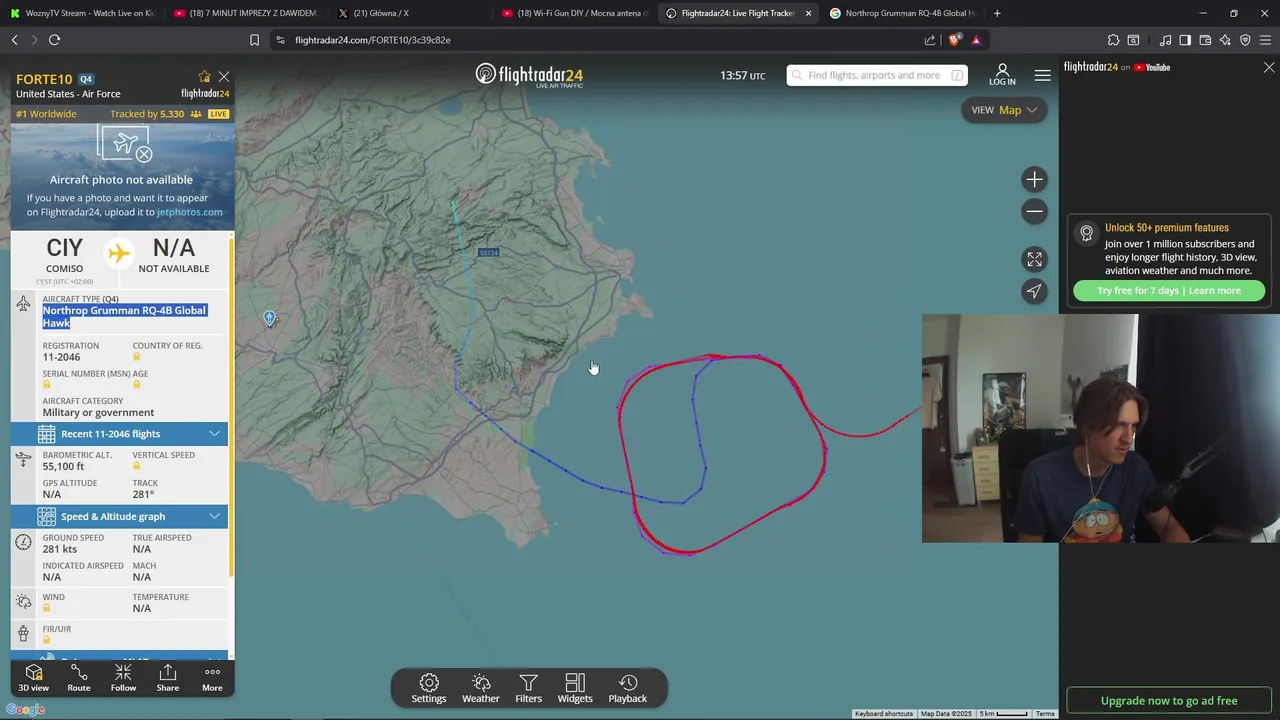Open the Brave Wallet icon
Screen dimensions: 1280x720
click(1205, 40)
